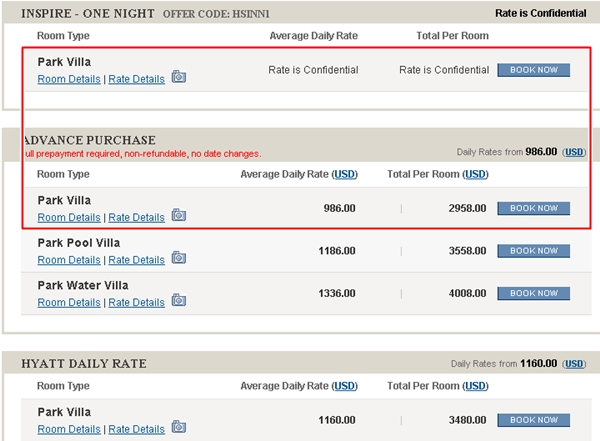View photos of Park Water Villa
Viewport: 600px width, 441px height.
click(x=179, y=300)
